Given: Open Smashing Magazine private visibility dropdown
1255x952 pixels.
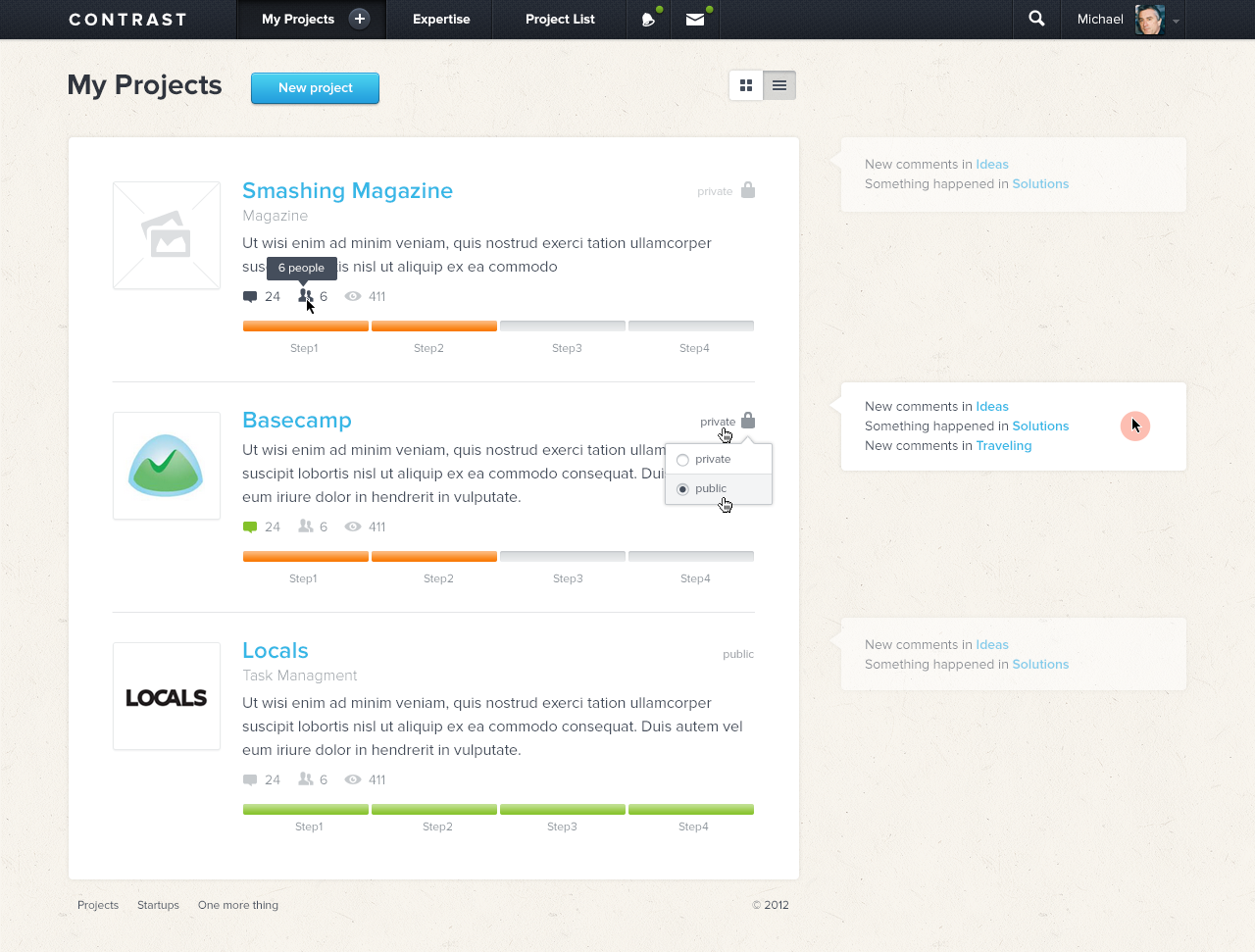Looking at the screenshot, I should [715, 191].
